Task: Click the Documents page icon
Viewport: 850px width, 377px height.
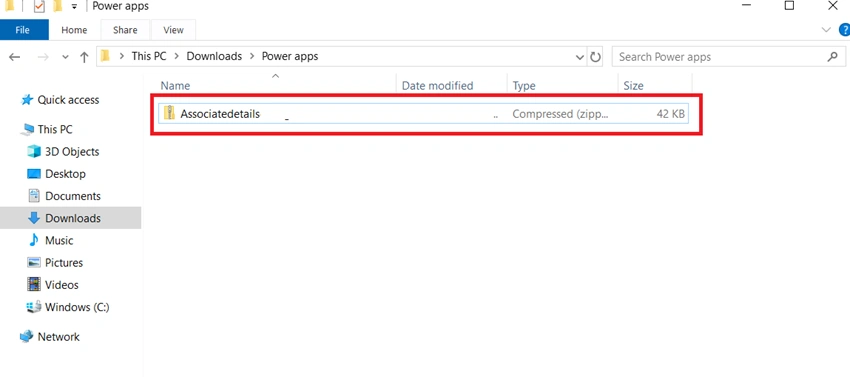Action: coord(34,196)
